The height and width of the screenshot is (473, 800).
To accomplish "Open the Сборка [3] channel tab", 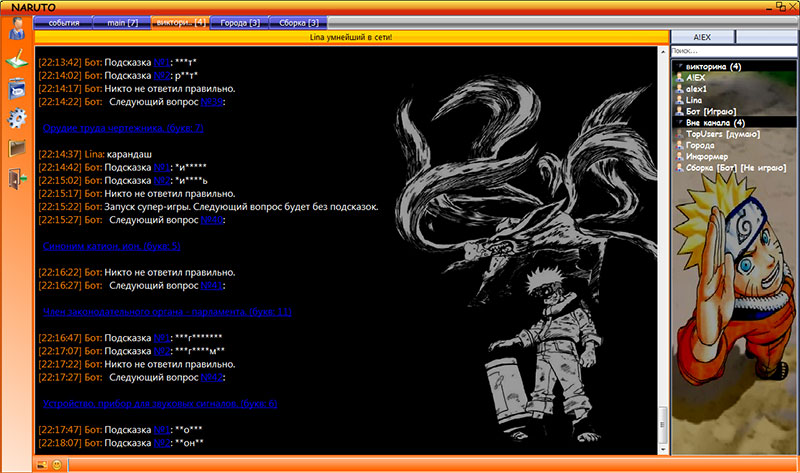I will [298, 22].
